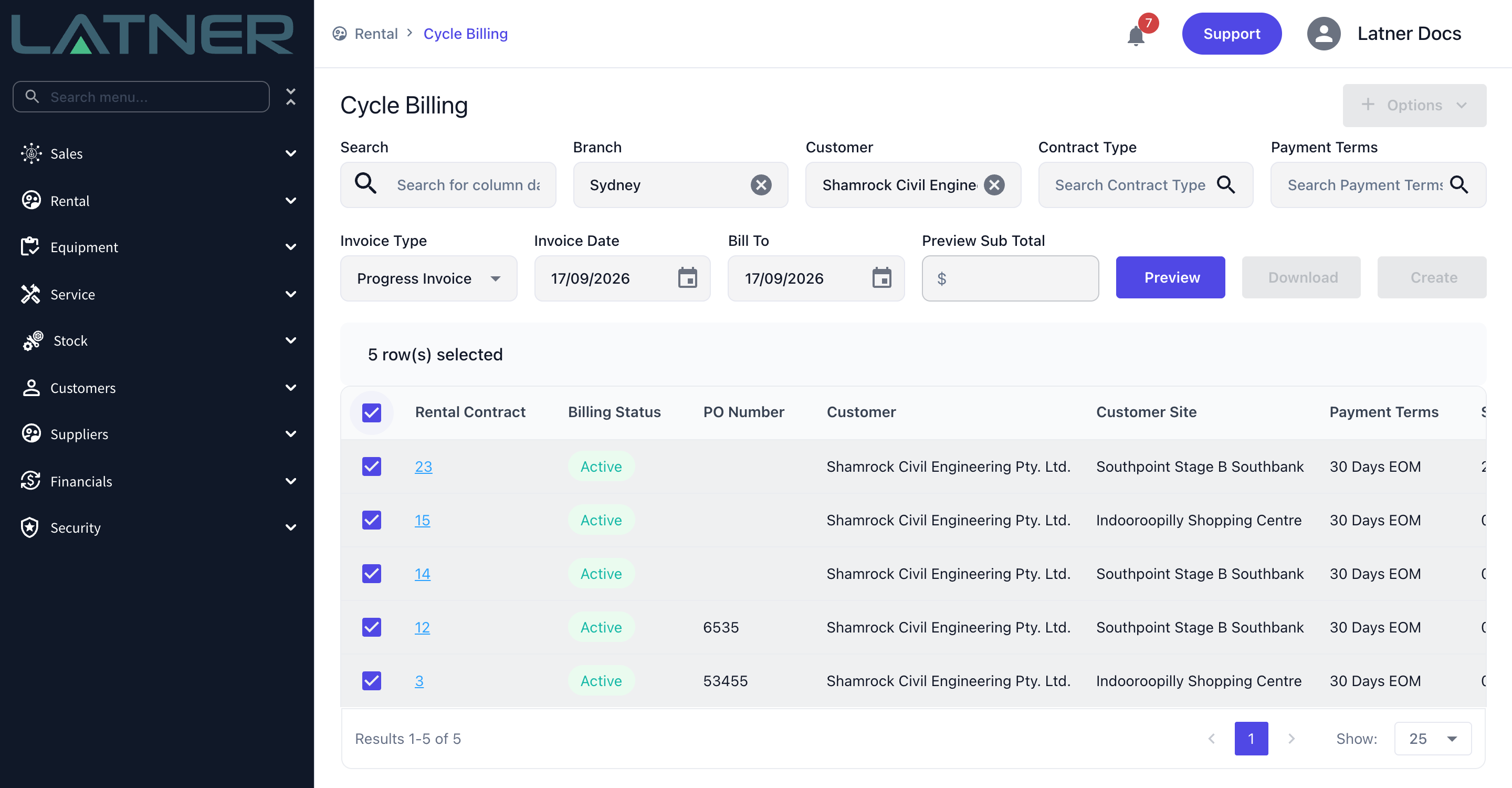Clear the Shamrock Civil customer filter
Viewport: 1512px width, 788px height.
coord(994,185)
